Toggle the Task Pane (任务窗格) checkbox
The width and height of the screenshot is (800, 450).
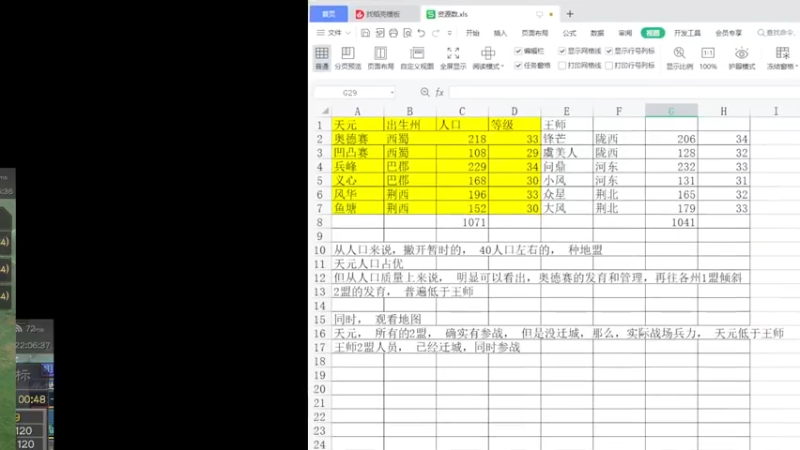tap(518, 65)
